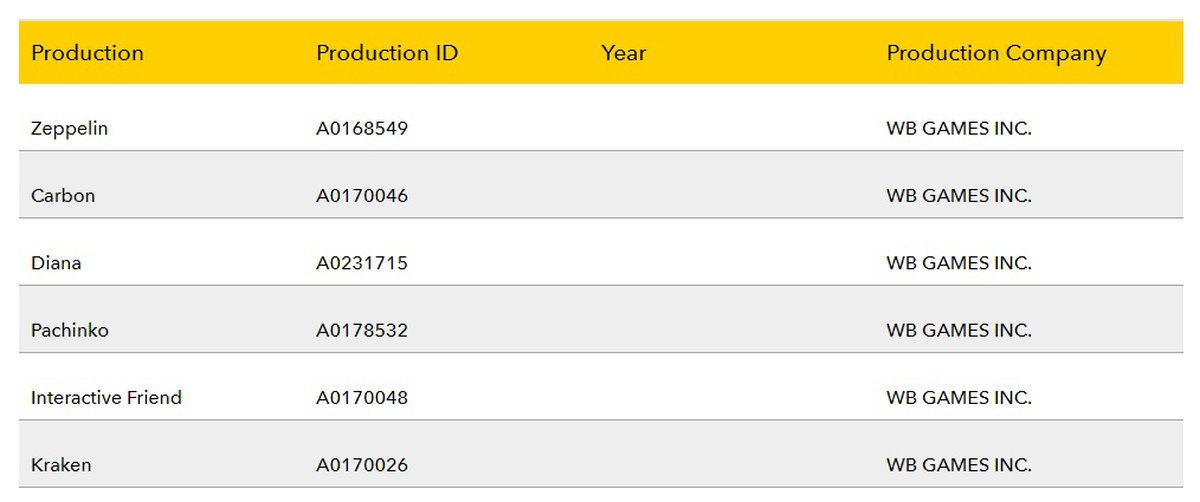
Task: Click WB GAMES INC. in Kraken row
Action: [958, 465]
